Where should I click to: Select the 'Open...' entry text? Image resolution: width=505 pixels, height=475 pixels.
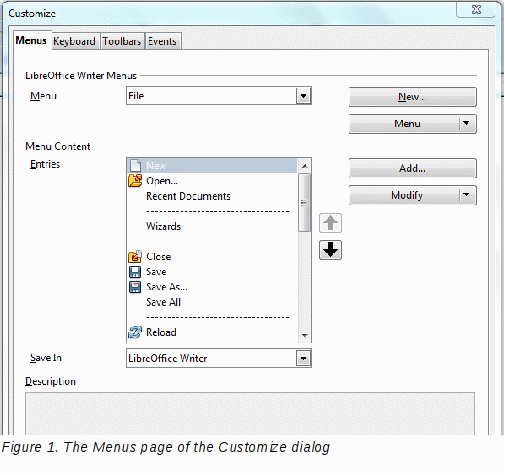point(162,181)
